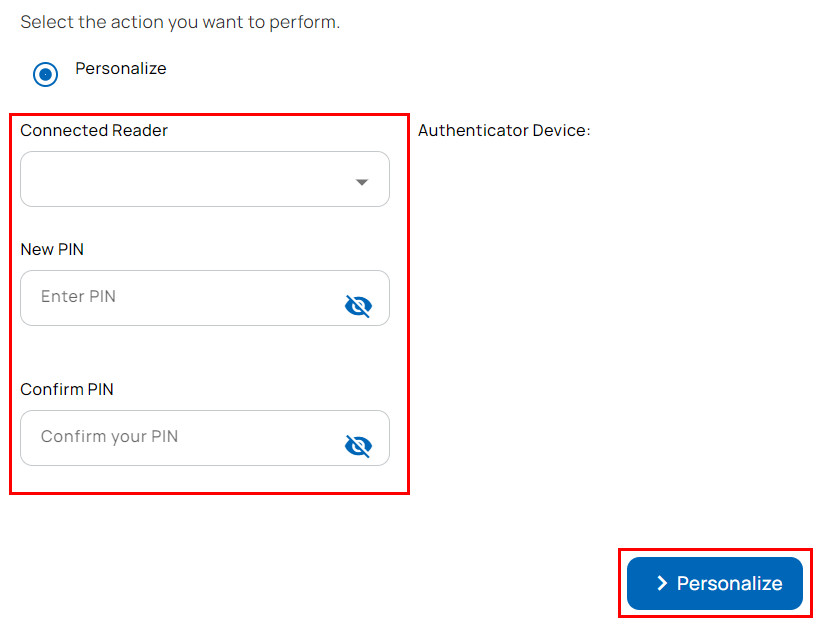Click the Personalize text on the blue button

pos(729,584)
